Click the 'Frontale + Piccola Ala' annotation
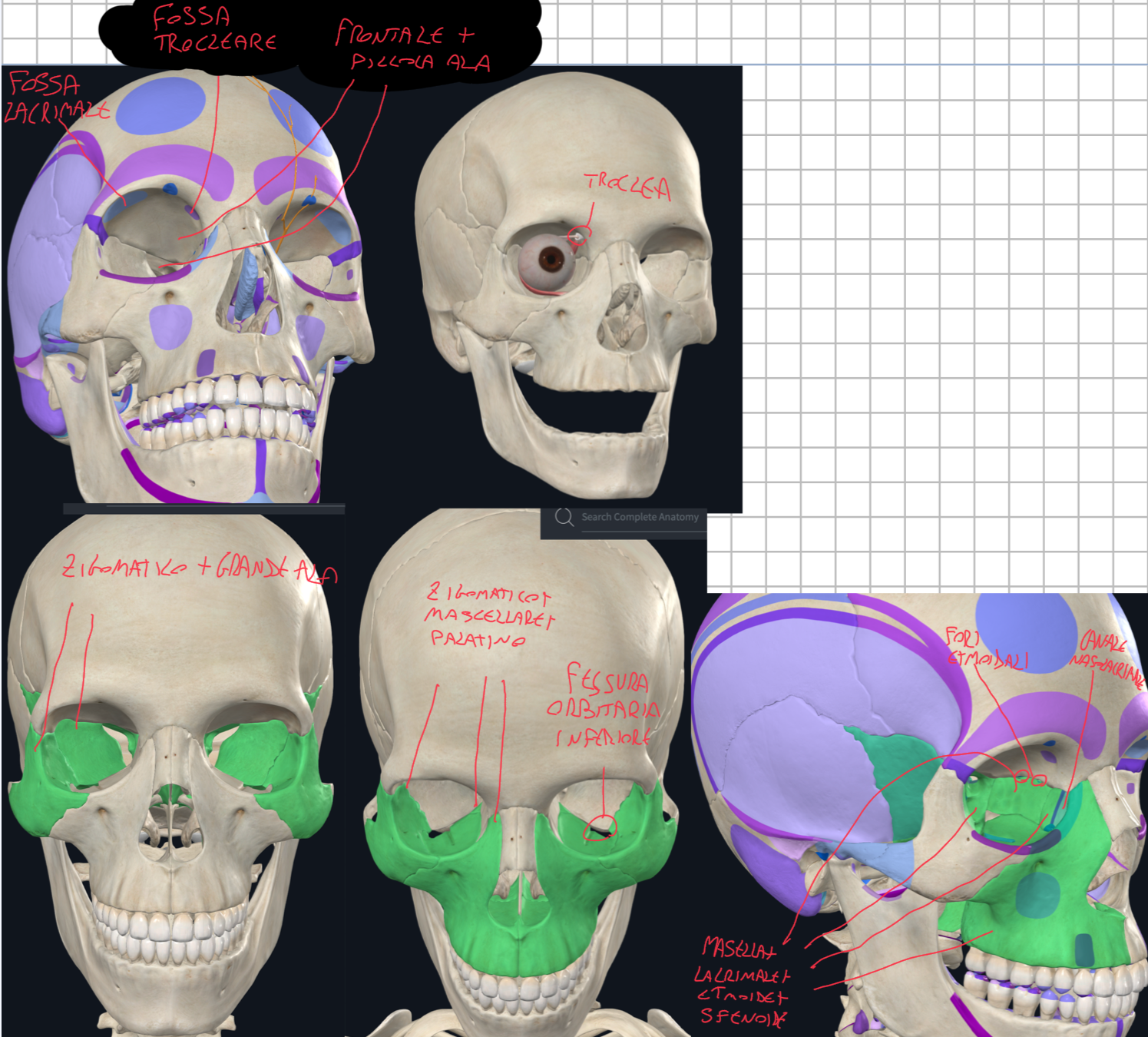1148x1037 pixels. click(411, 48)
